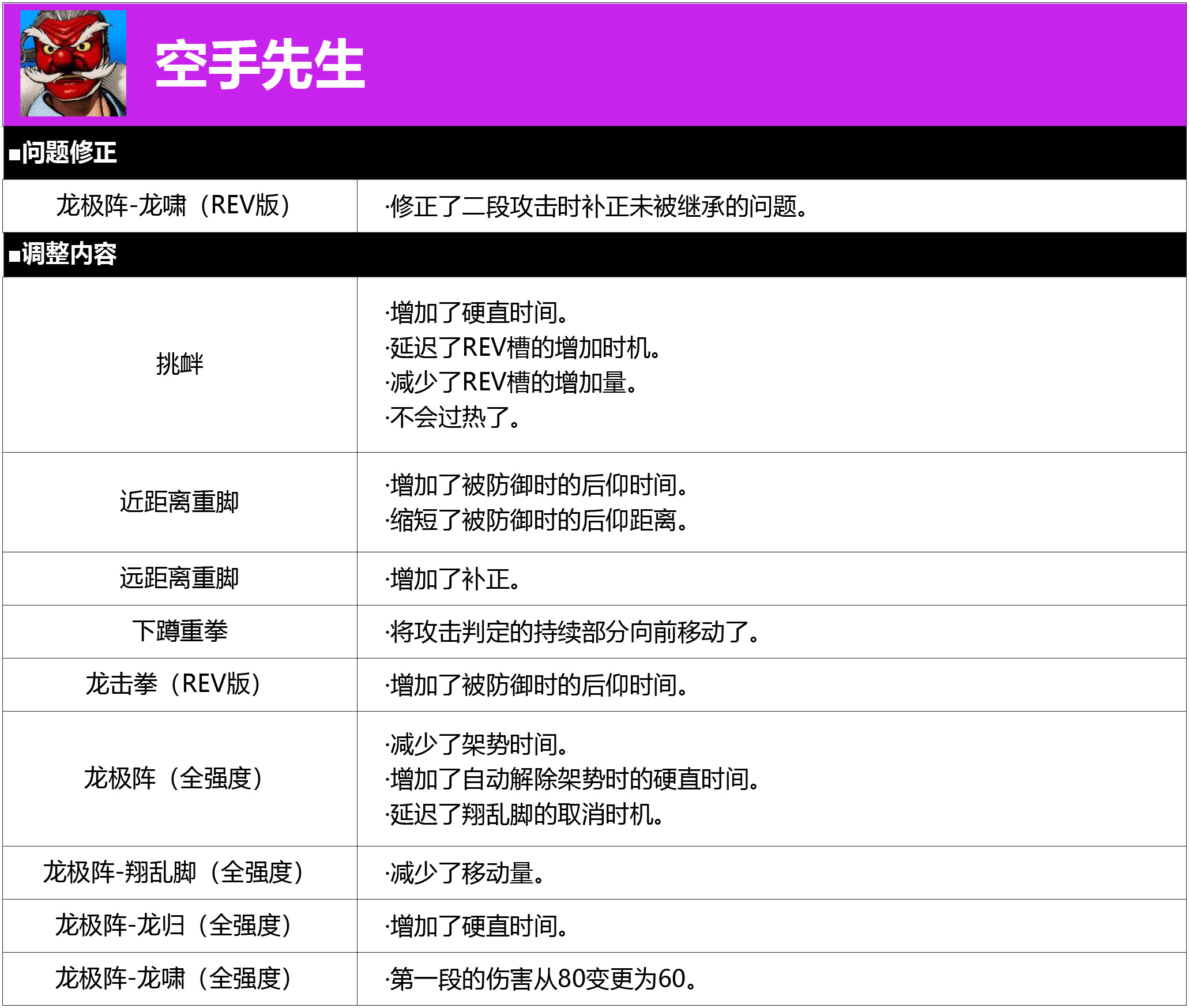Select the 远距离重脚 row label
Screen dimensions: 1189x1008
(180, 578)
